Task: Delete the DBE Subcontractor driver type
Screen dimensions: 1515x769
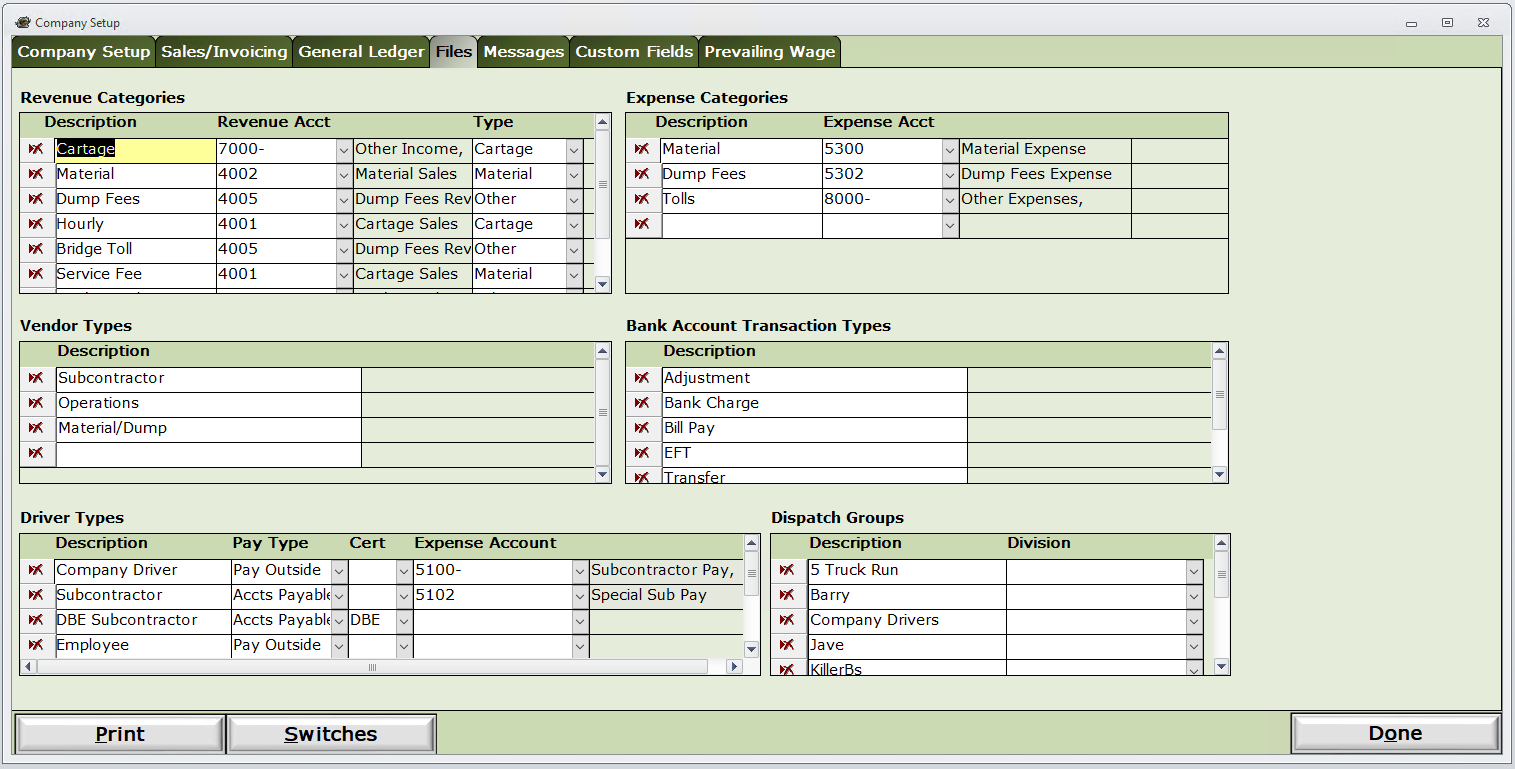Action: pos(37,620)
